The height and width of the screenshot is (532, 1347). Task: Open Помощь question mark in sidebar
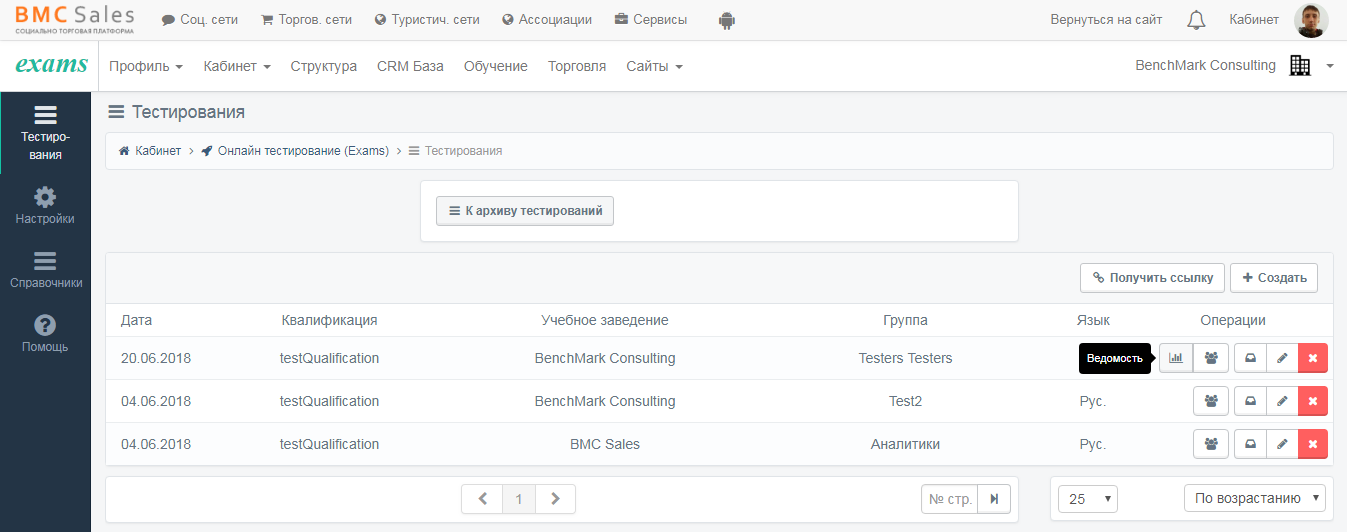pos(45,334)
